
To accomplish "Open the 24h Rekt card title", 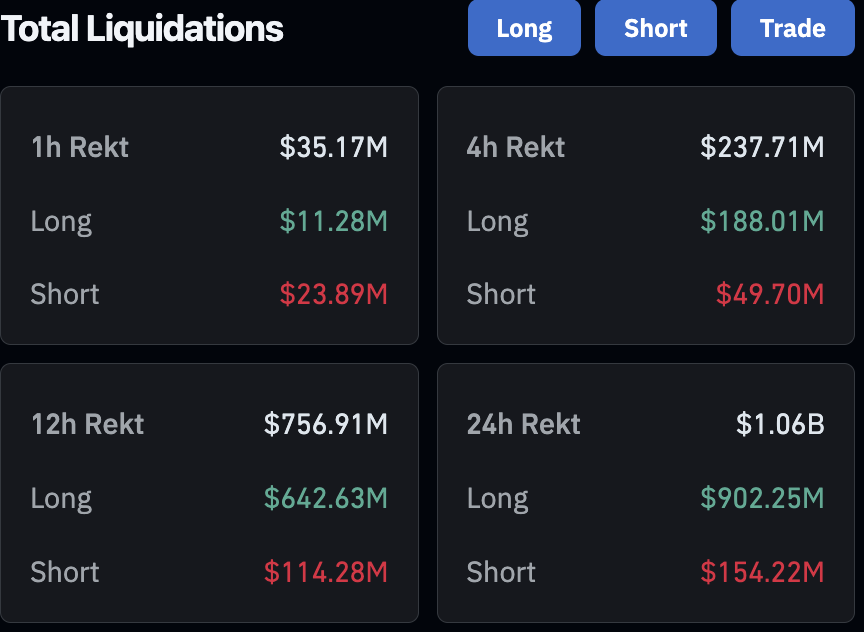I will [x=523, y=424].
